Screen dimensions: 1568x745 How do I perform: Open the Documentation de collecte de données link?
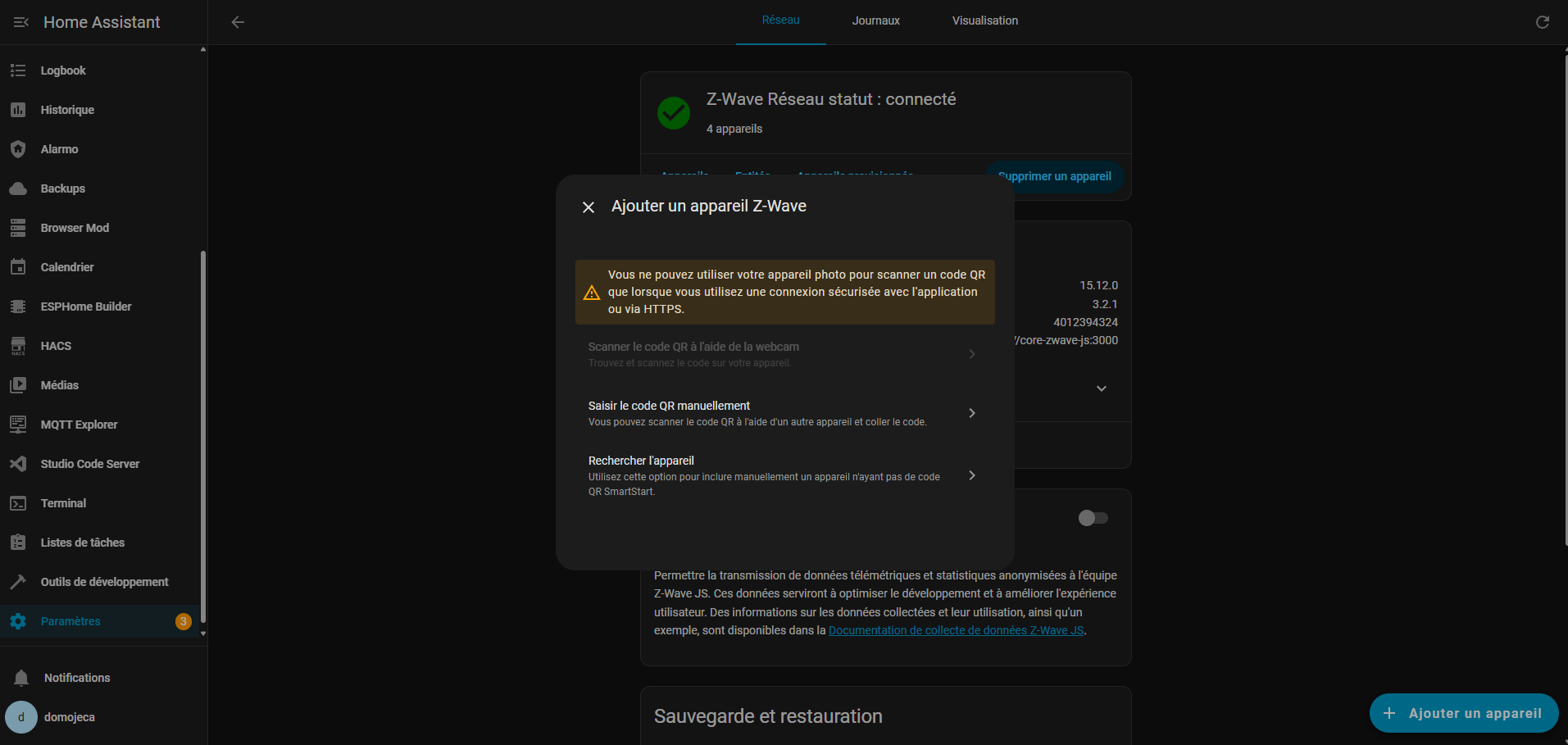tap(956, 630)
